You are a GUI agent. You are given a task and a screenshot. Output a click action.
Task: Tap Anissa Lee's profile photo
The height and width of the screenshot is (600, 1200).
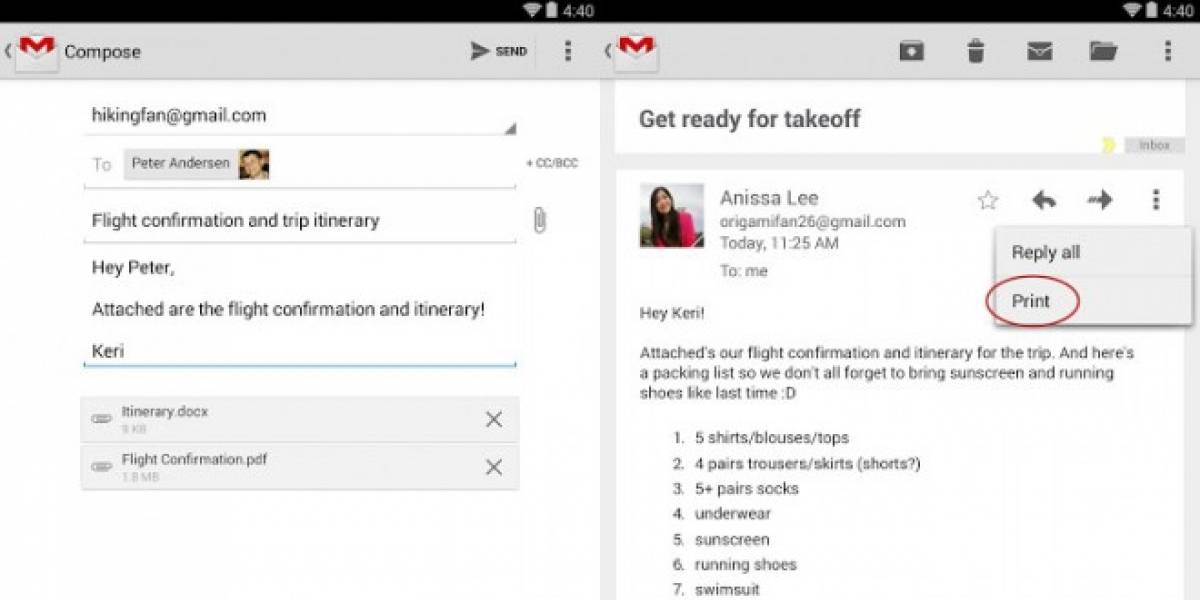pos(672,215)
